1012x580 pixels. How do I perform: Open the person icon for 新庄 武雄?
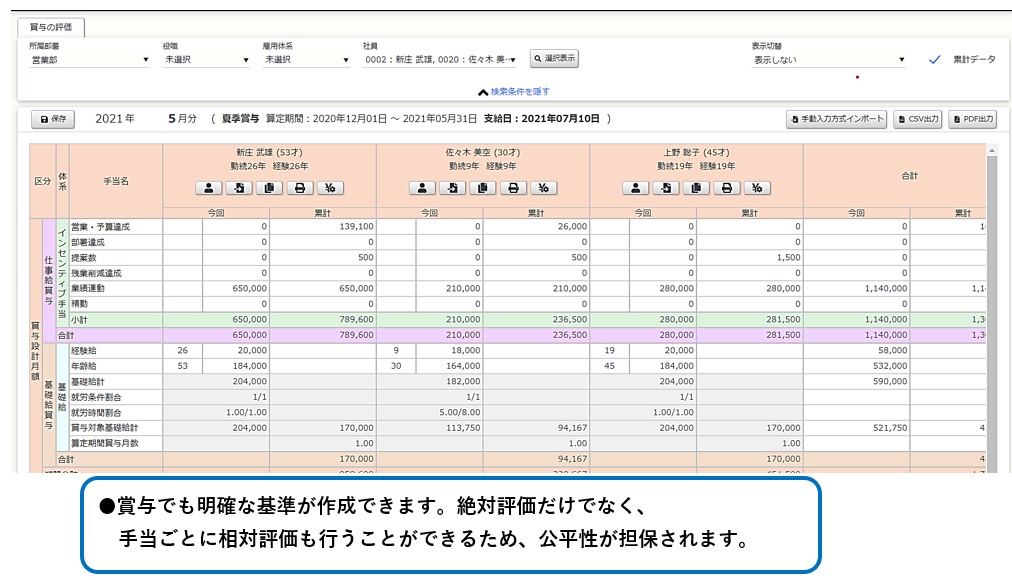tap(209, 188)
